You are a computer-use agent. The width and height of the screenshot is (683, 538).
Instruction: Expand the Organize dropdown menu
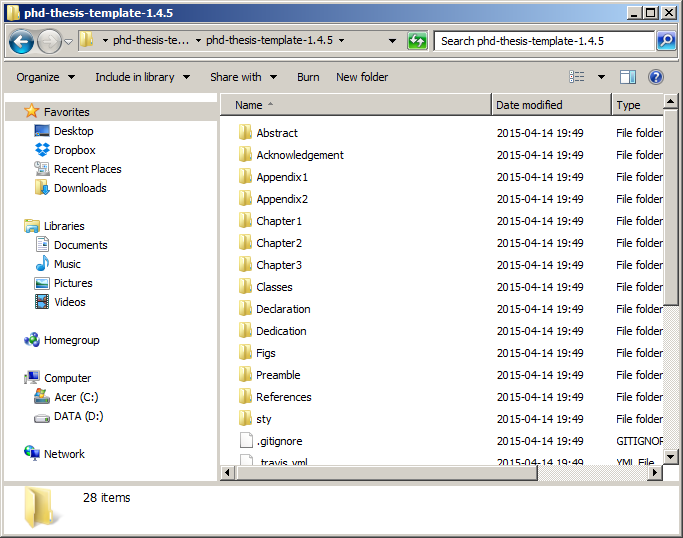pyautogui.click(x=45, y=77)
